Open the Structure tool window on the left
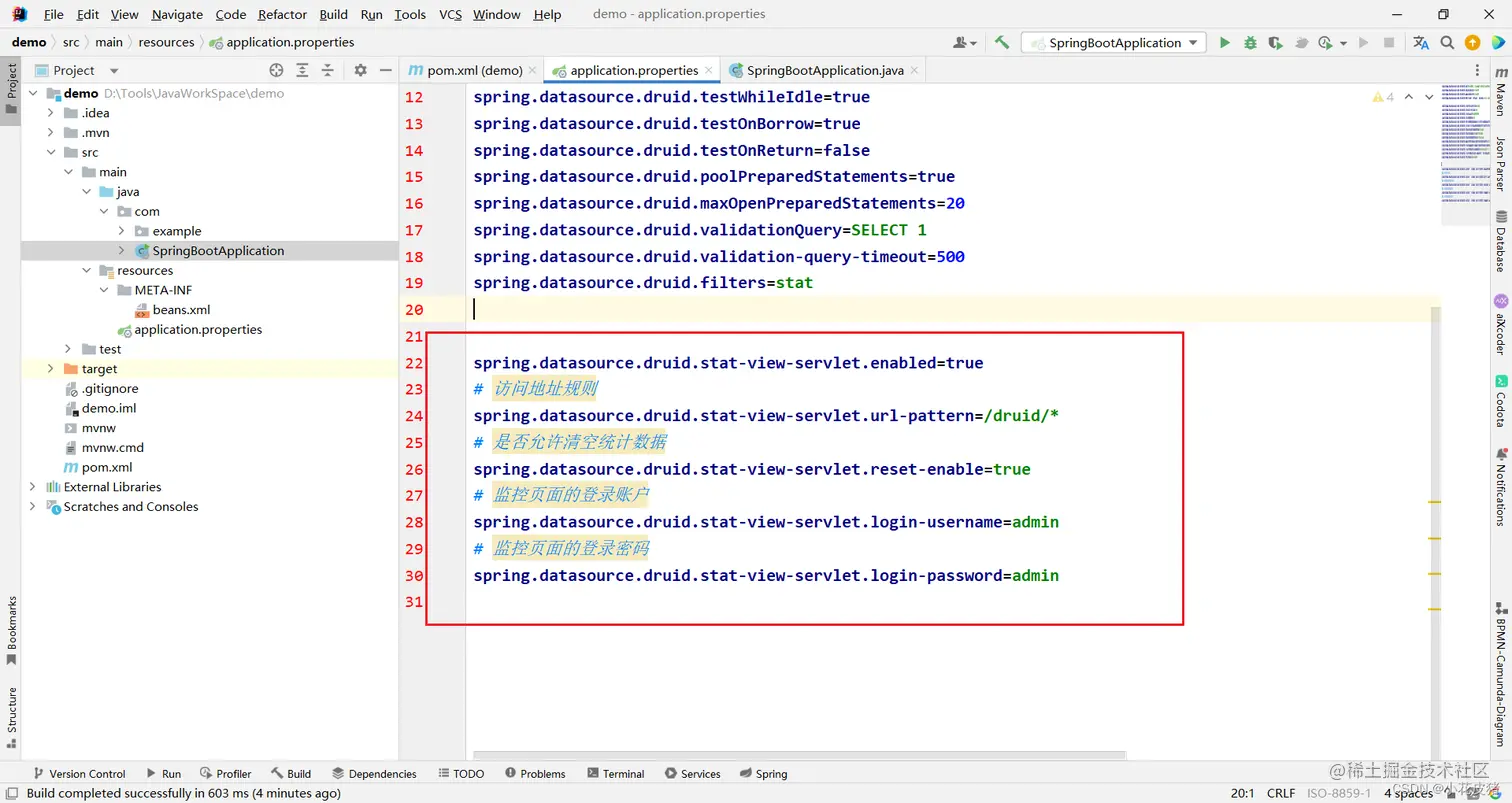The height and width of the screenshot is (803, 1512). 12,717
